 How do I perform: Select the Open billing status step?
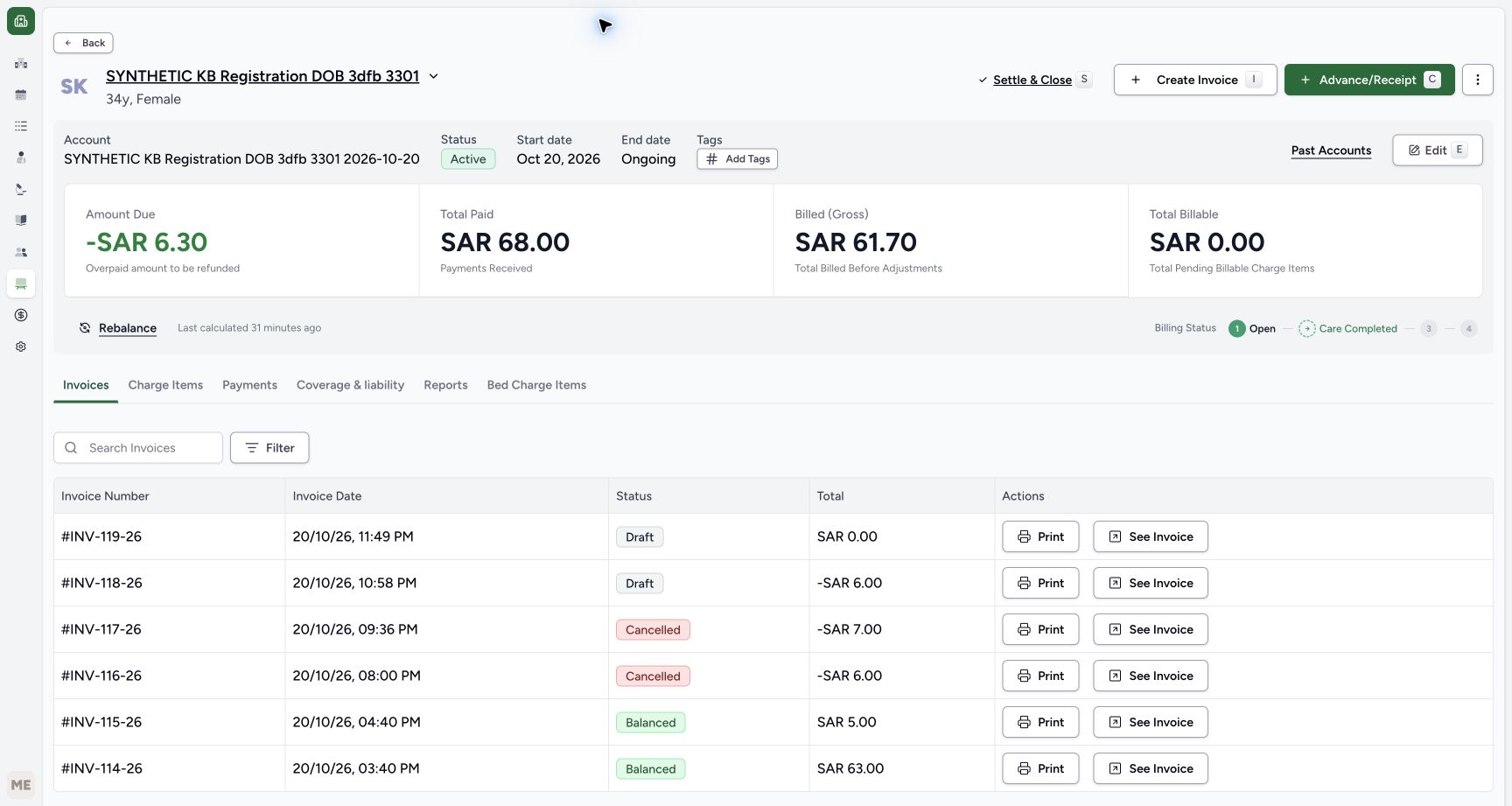point(1252,329)
